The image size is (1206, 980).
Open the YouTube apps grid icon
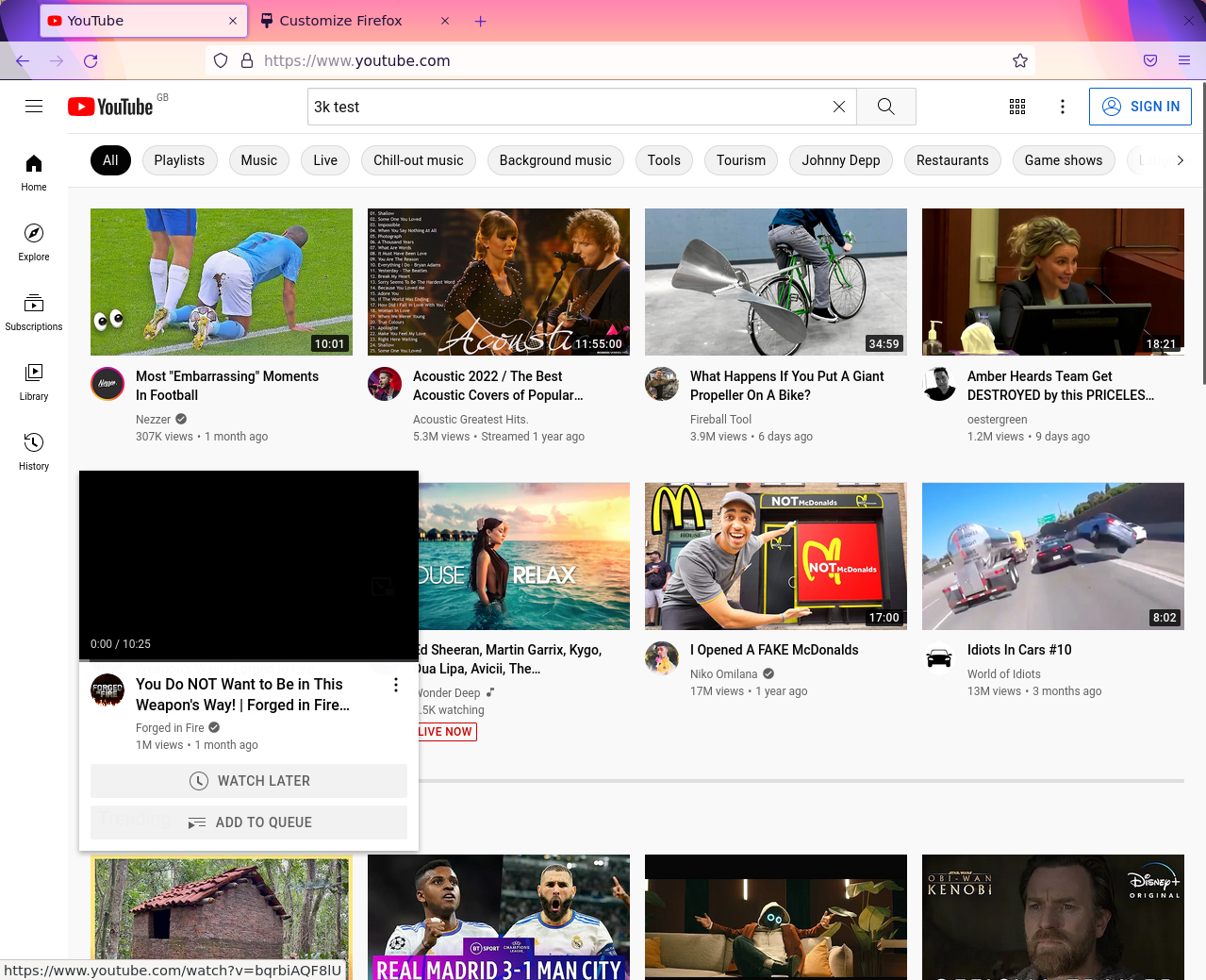(x=1017, y=107)
